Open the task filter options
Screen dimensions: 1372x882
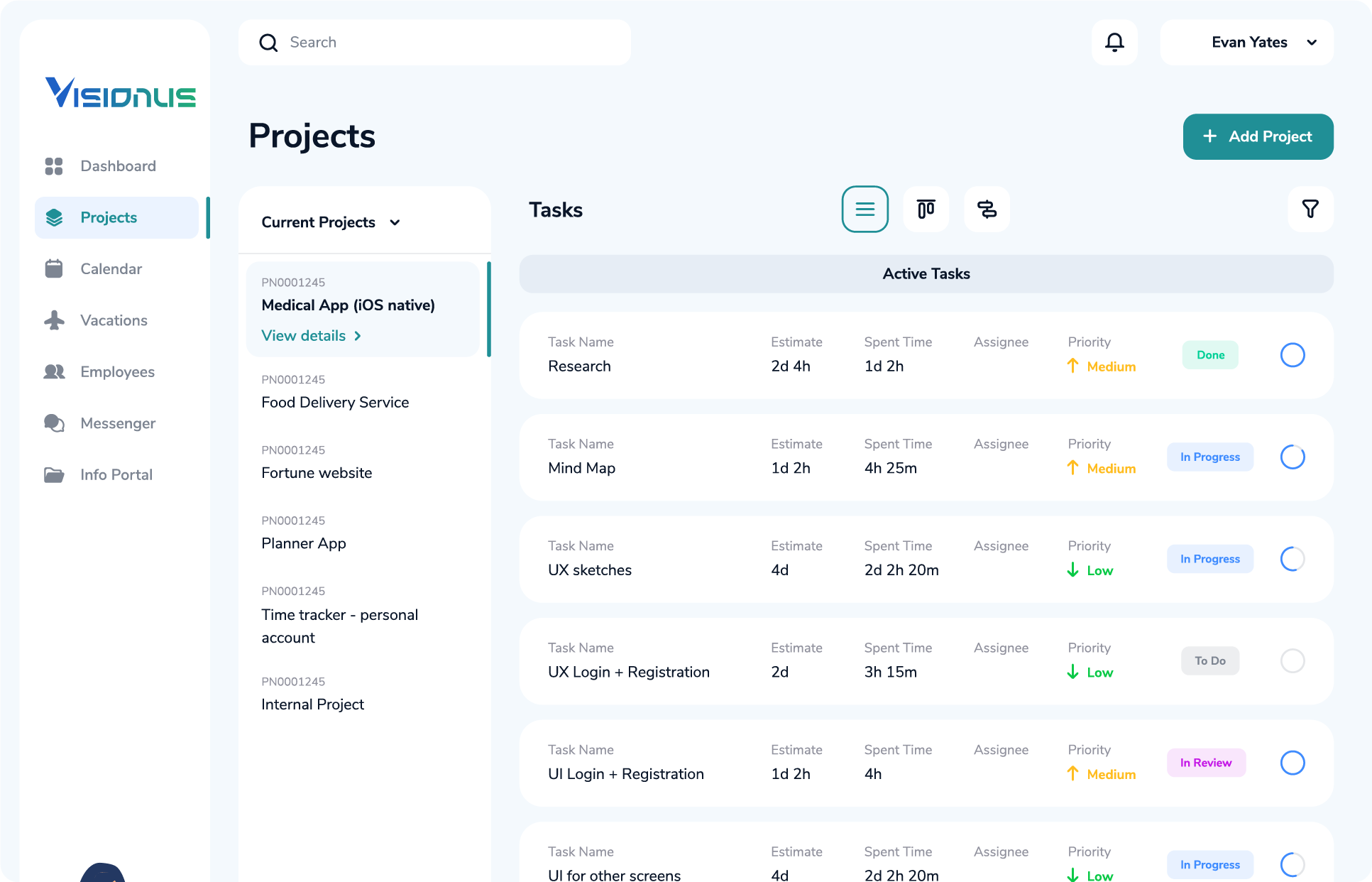[1310, 209]
